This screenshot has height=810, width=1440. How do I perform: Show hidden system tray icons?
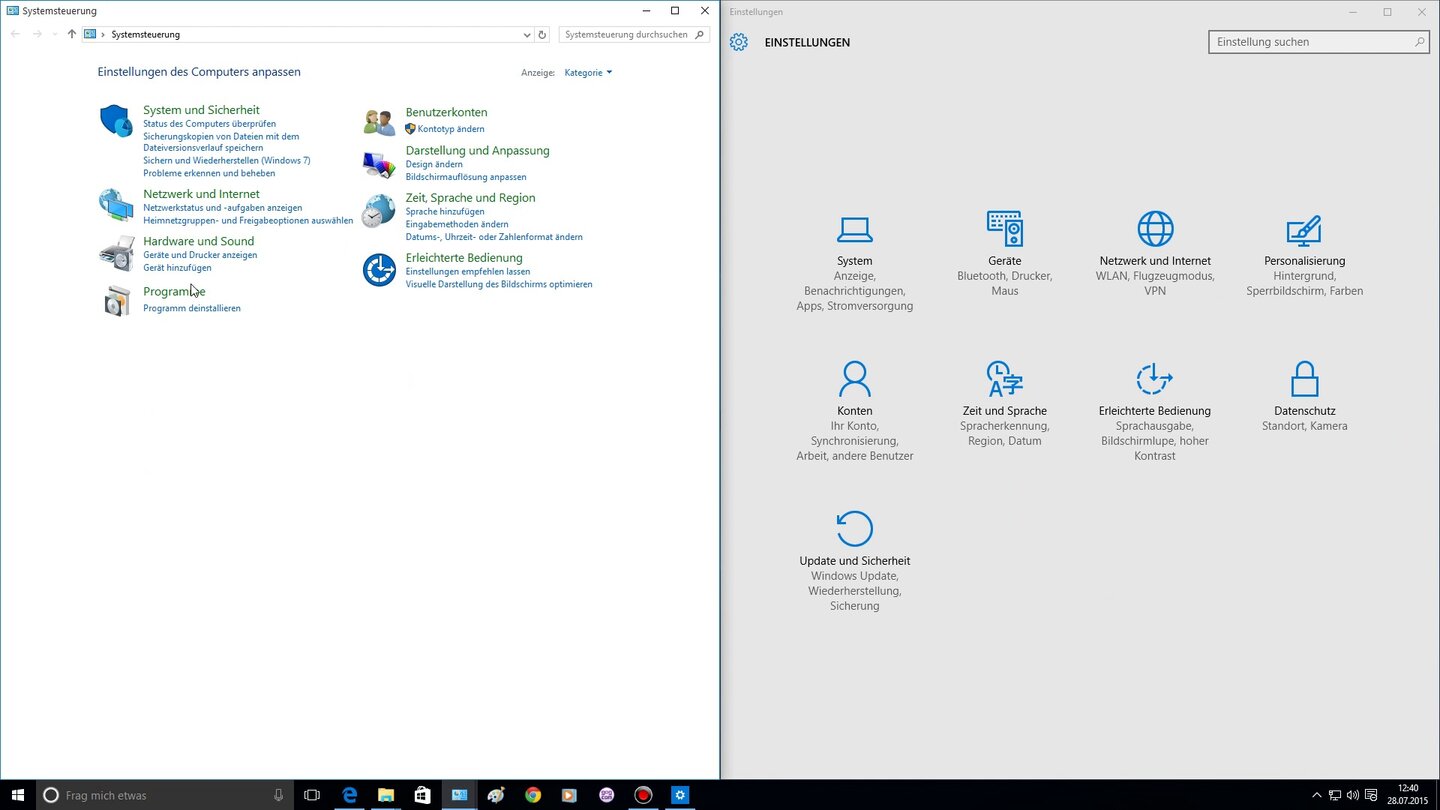[1316, 795]
